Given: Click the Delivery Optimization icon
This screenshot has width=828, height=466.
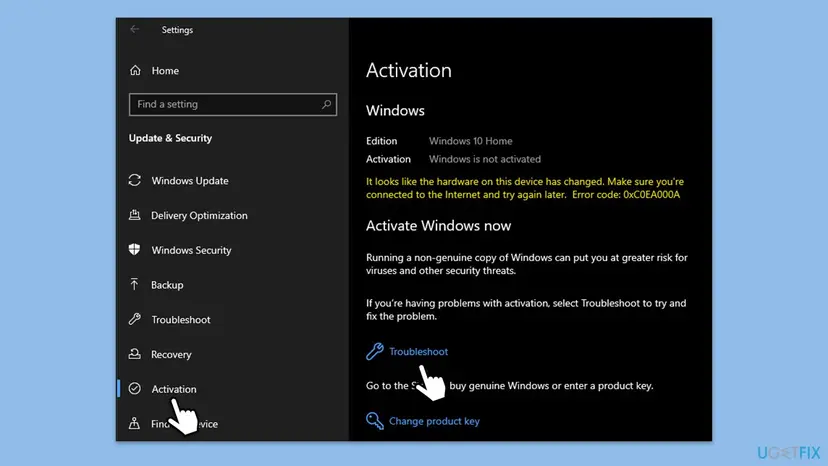Looking at the screenshot, I should pos(135,215).
